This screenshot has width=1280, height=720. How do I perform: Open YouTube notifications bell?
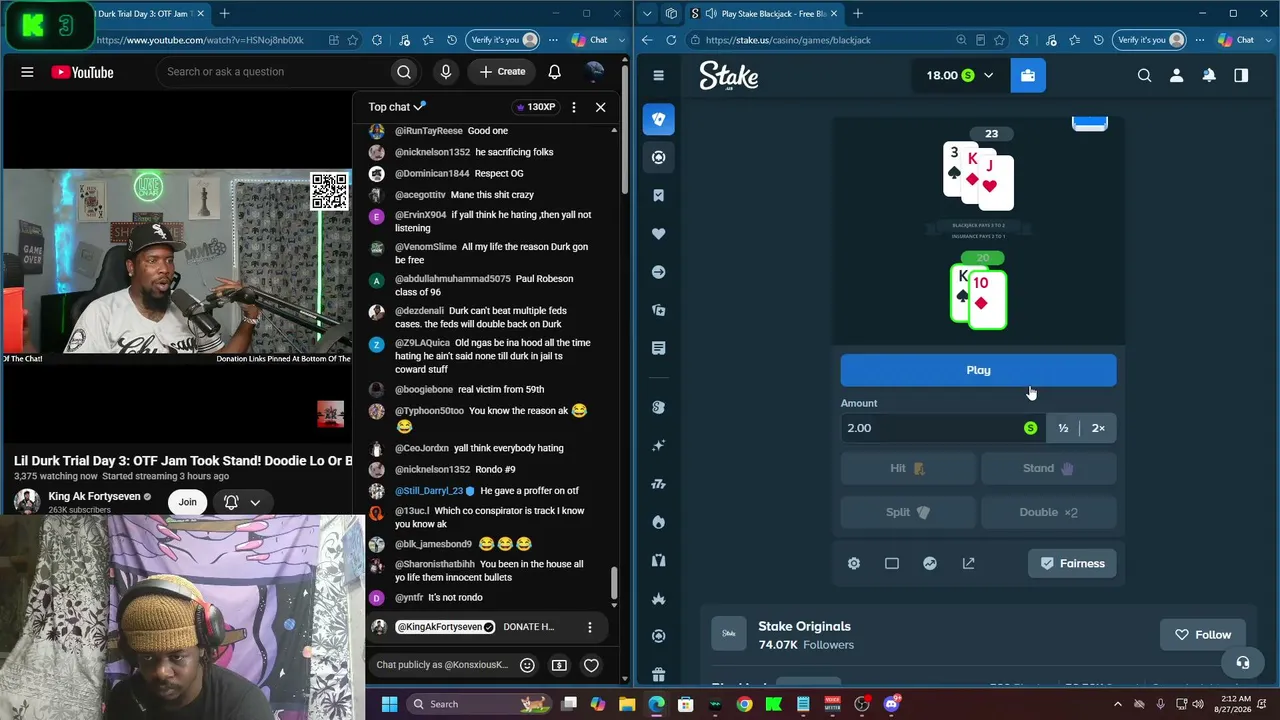click(x=554, y=72)
